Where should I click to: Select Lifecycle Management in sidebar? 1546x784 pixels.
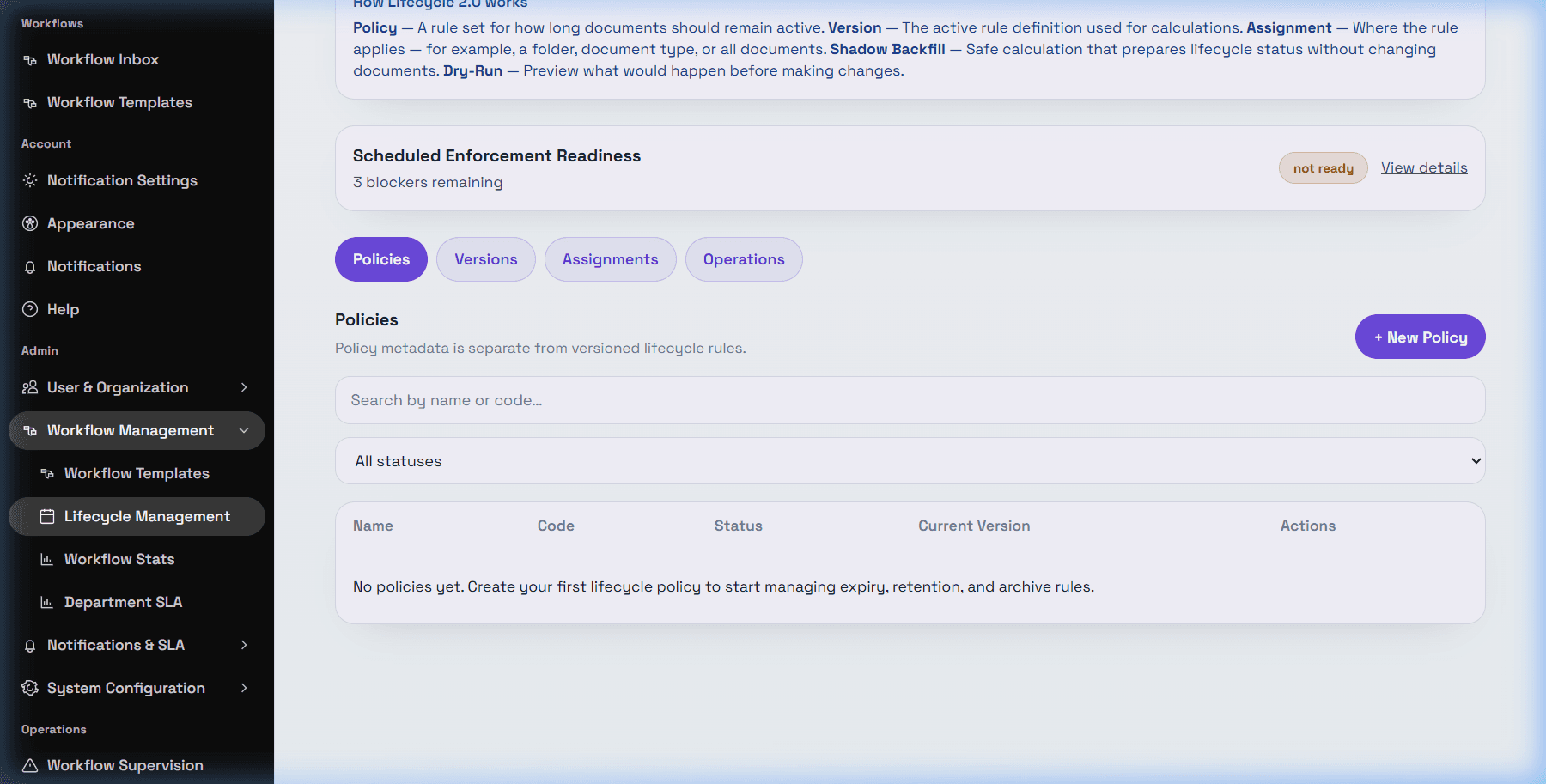pos(137,516)
